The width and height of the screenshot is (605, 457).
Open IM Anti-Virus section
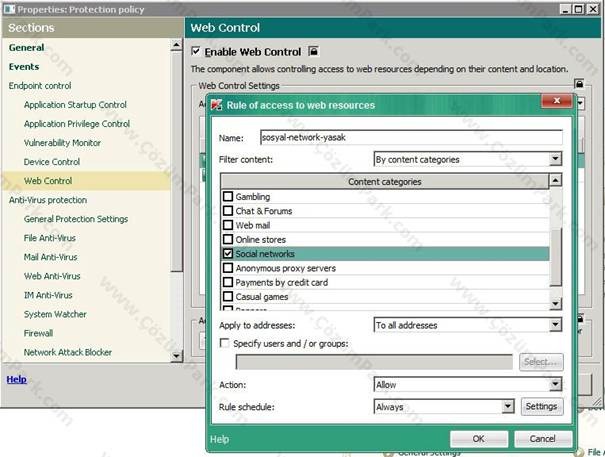(48, 295)
